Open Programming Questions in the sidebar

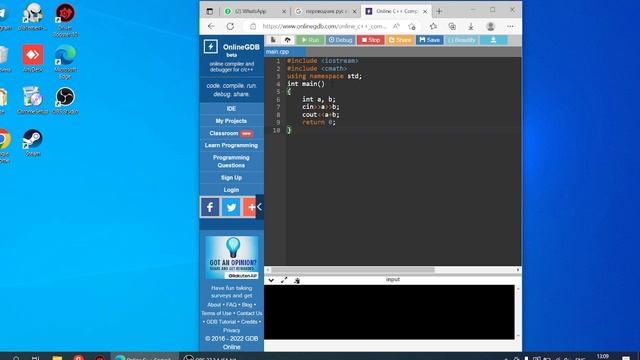coord(231,161)
